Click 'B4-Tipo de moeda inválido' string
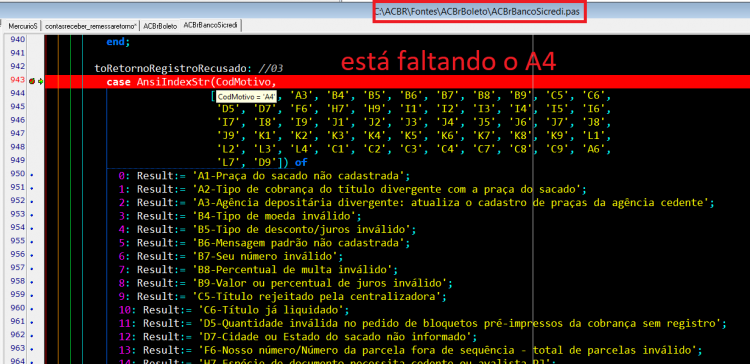Viewport: 750px width, 364px height. click(x=275, y=216)
